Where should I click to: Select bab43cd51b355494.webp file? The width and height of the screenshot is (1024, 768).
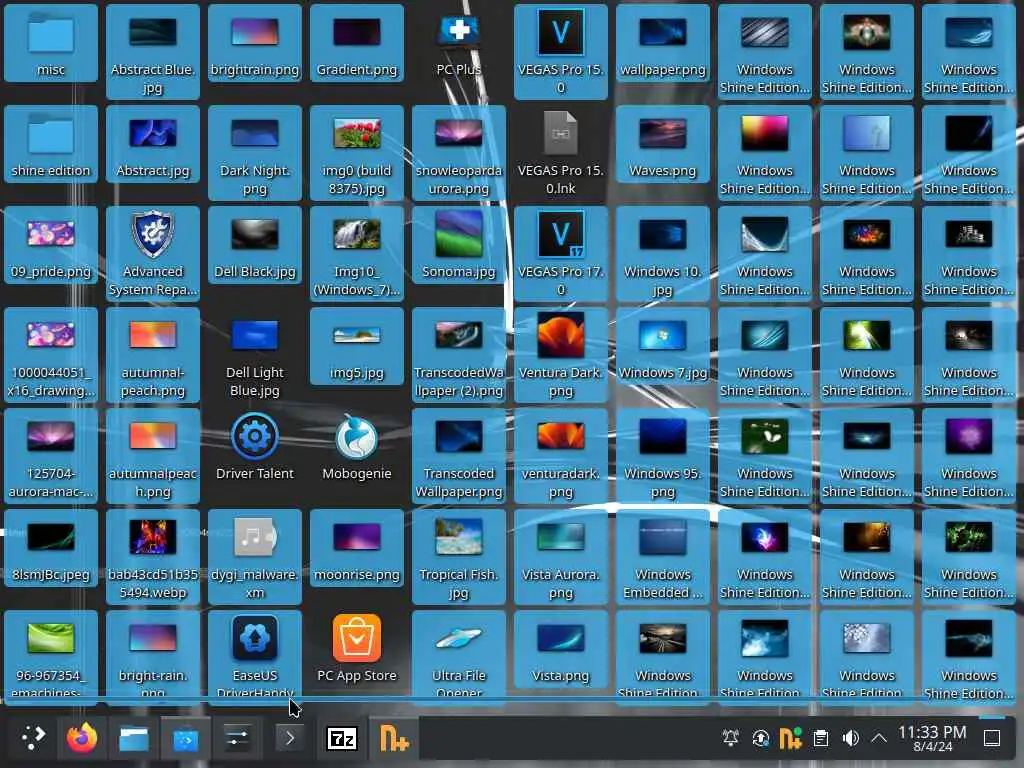[153, 556]
